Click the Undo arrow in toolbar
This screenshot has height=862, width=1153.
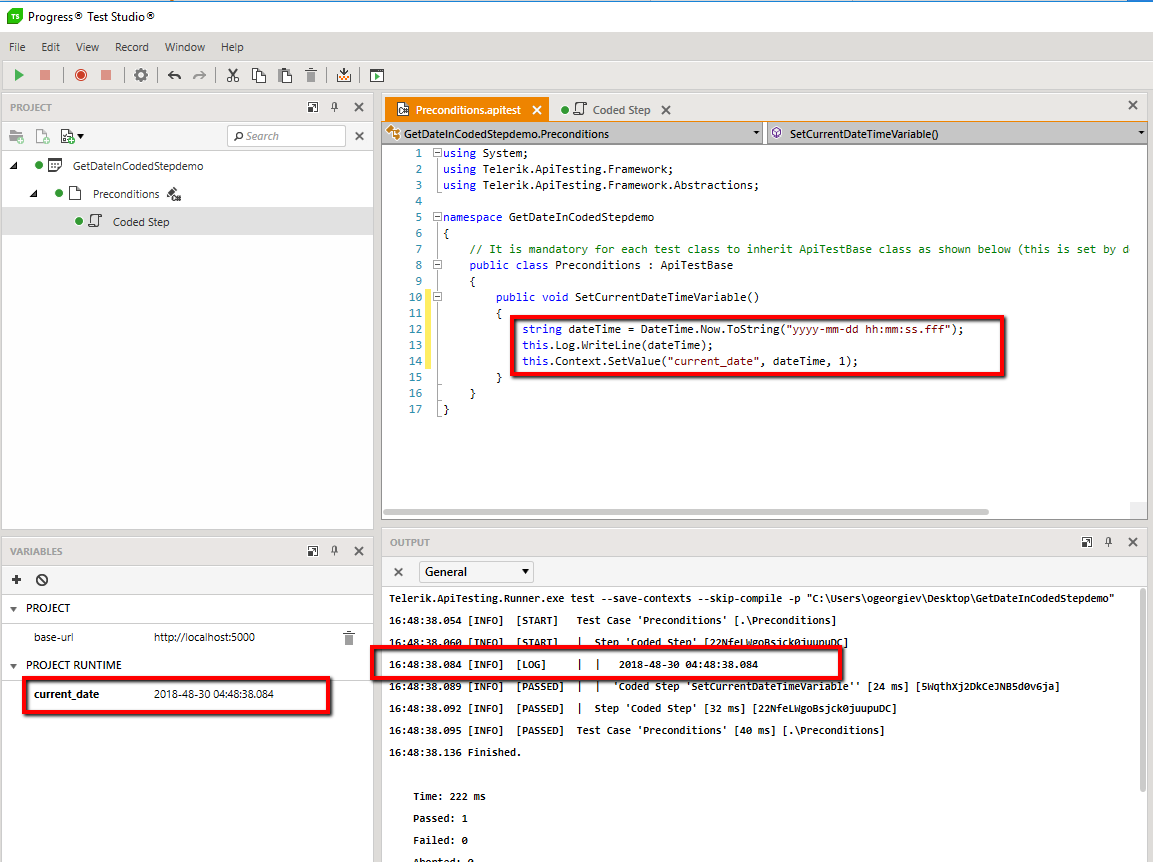[174, 75]
